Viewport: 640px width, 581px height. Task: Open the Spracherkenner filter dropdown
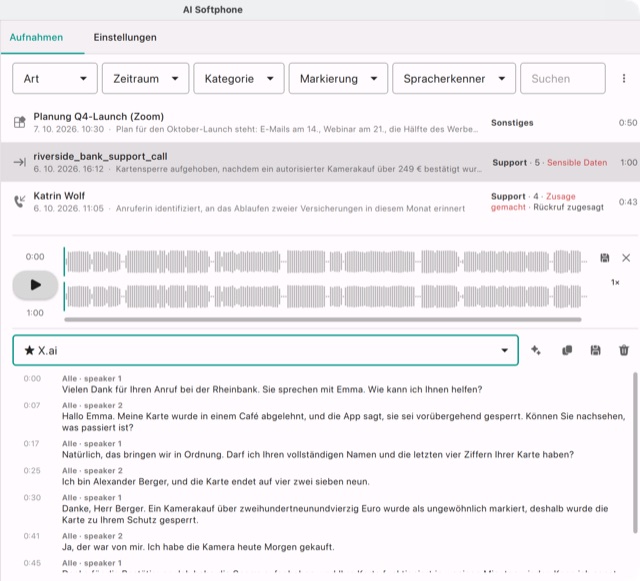point(454,78)
